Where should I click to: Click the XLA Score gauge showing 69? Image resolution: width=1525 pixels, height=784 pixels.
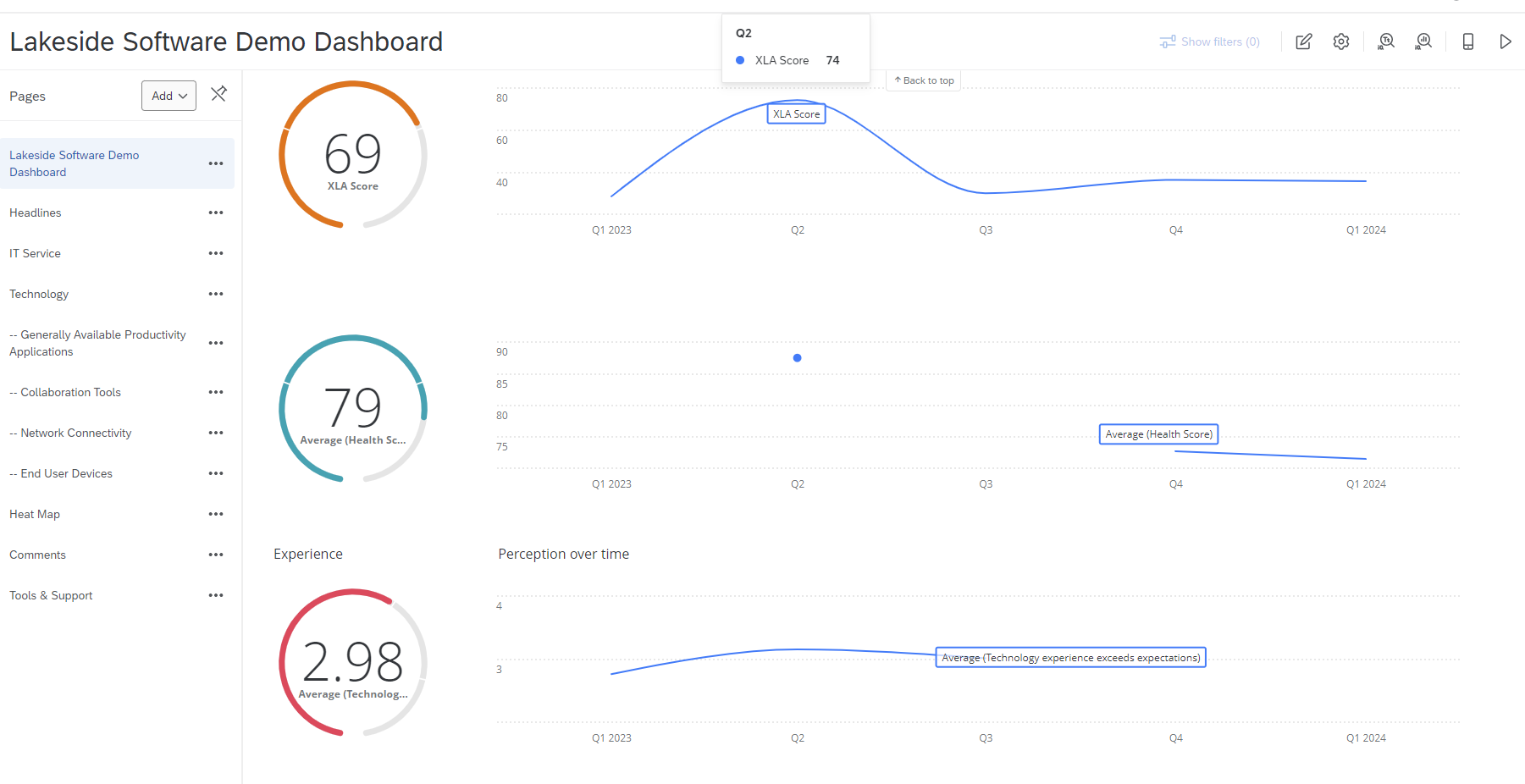coord(353,155)
